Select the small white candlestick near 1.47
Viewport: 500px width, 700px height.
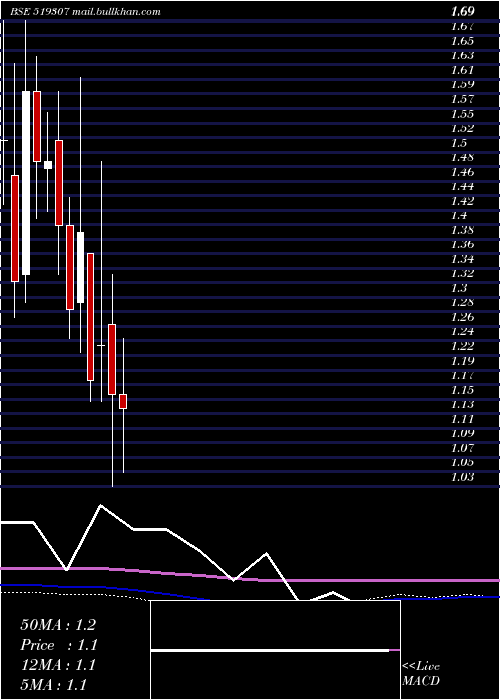click(48, 165)
